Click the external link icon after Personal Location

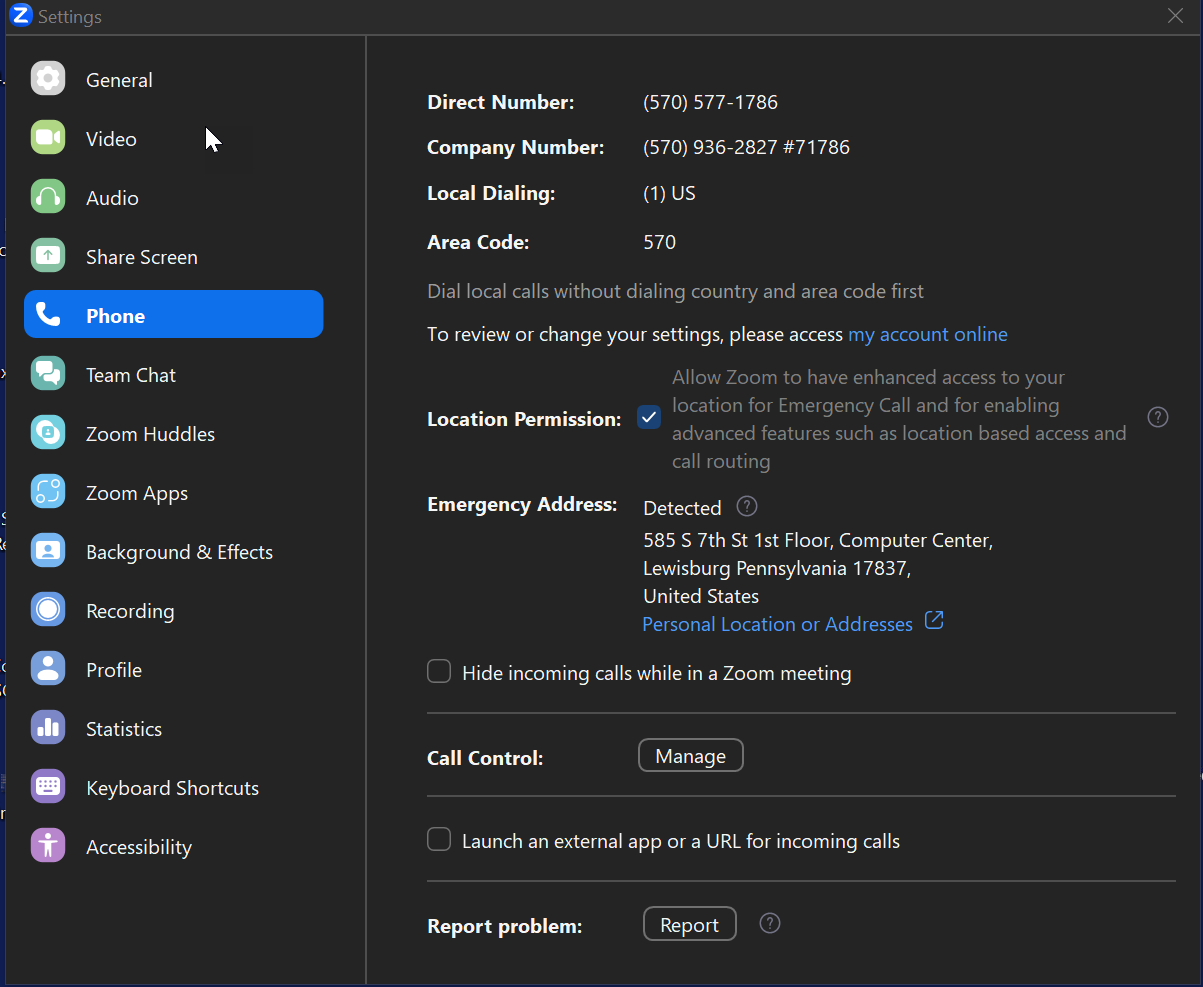934,621
